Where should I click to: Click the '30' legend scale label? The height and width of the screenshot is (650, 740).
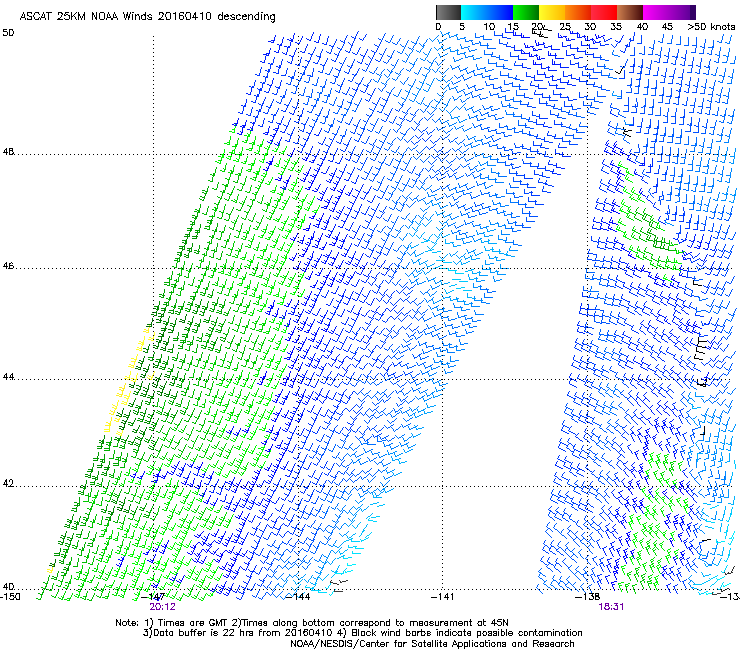[590, 26]
